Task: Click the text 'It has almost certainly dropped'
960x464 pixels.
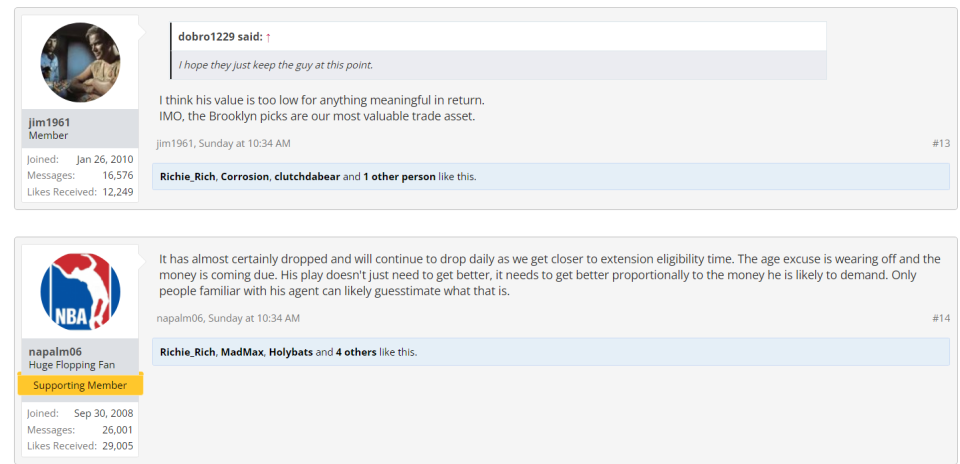Action: 234,258
